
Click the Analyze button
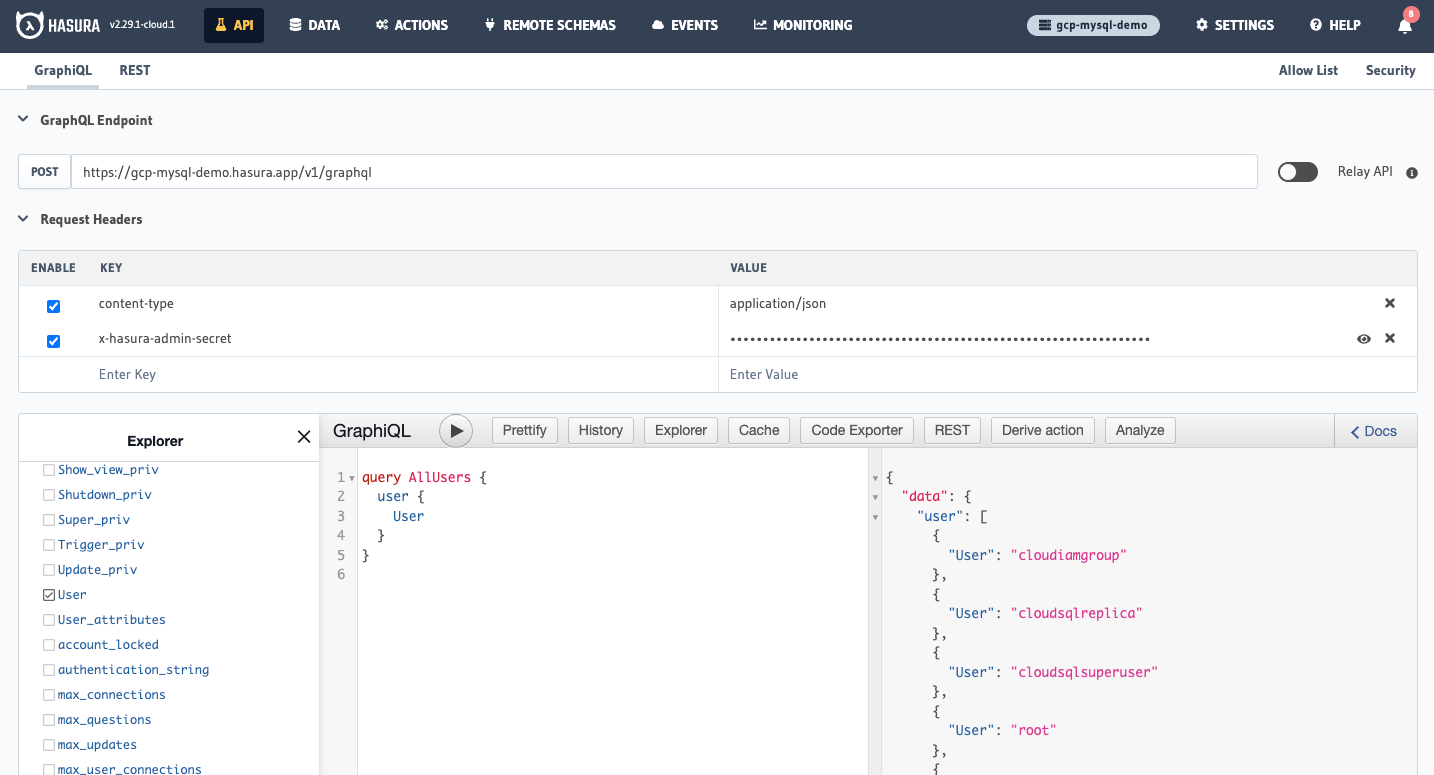(1140, 430)
